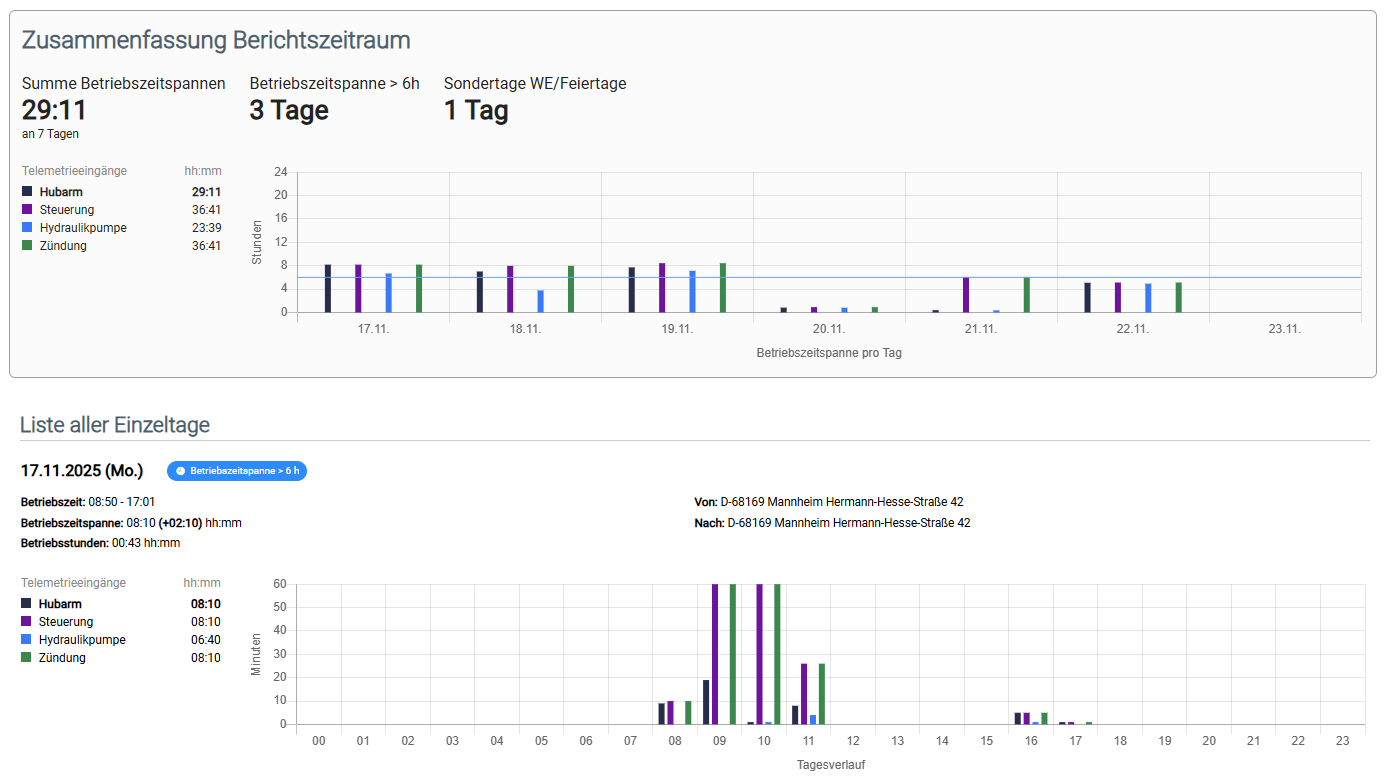Click the dark Hubarm legend square in summary

(x=27, y=192)
